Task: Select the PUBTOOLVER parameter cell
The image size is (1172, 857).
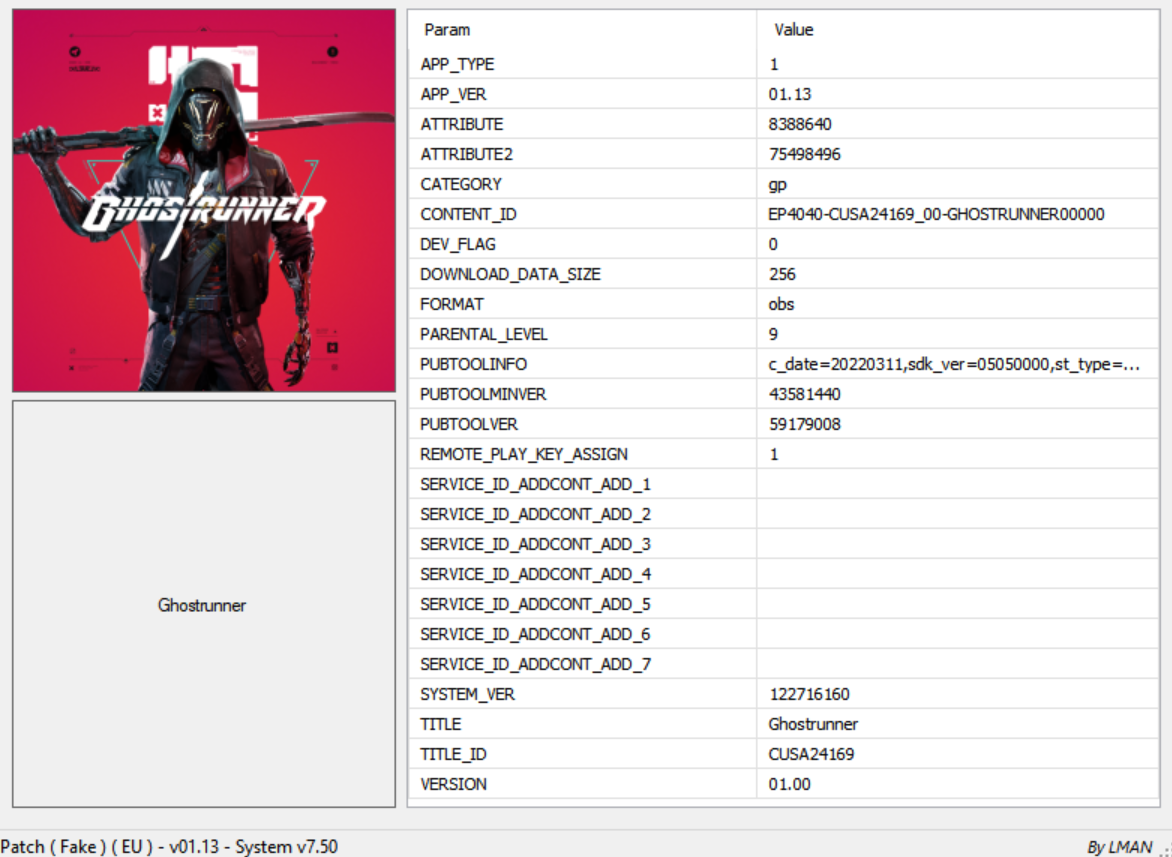Action: click(x=582, y=424)
